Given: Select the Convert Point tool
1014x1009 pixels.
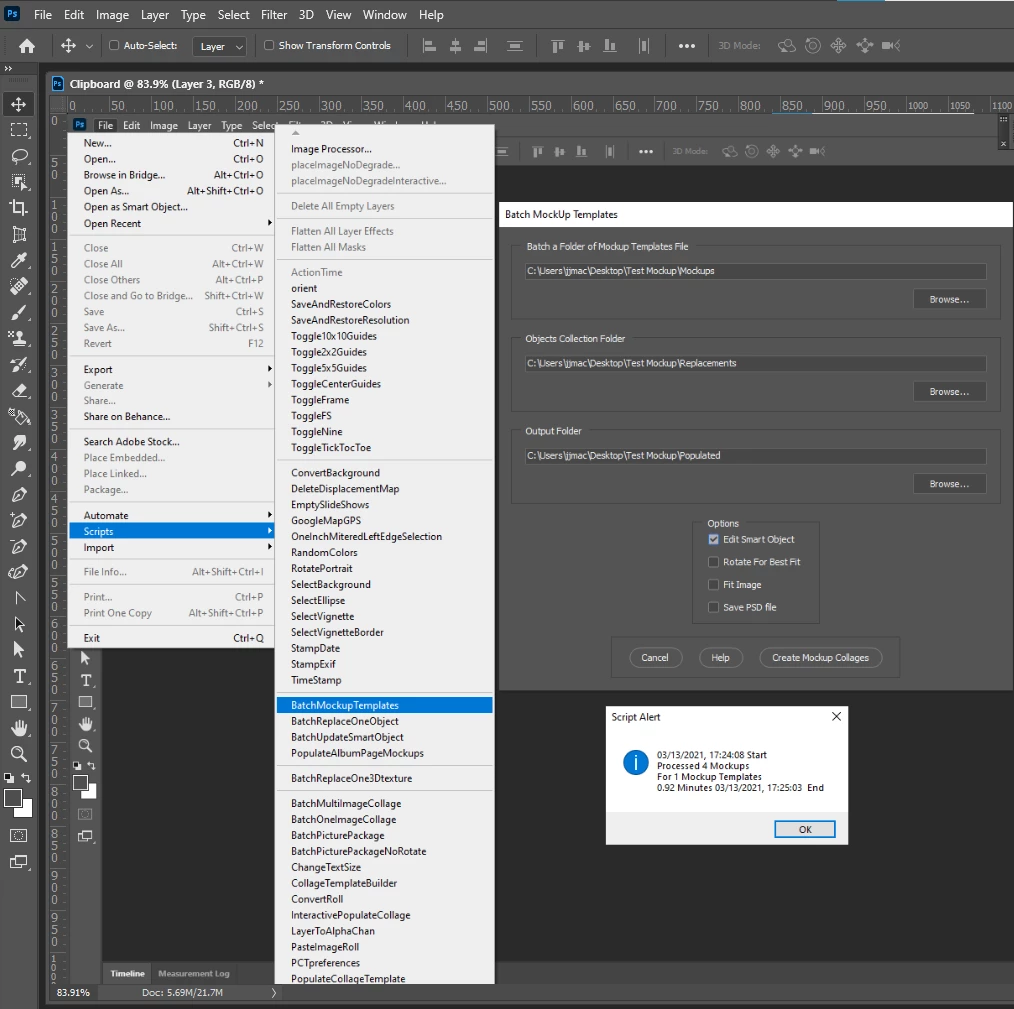Looking at the screenshot, I should point(19,598).
